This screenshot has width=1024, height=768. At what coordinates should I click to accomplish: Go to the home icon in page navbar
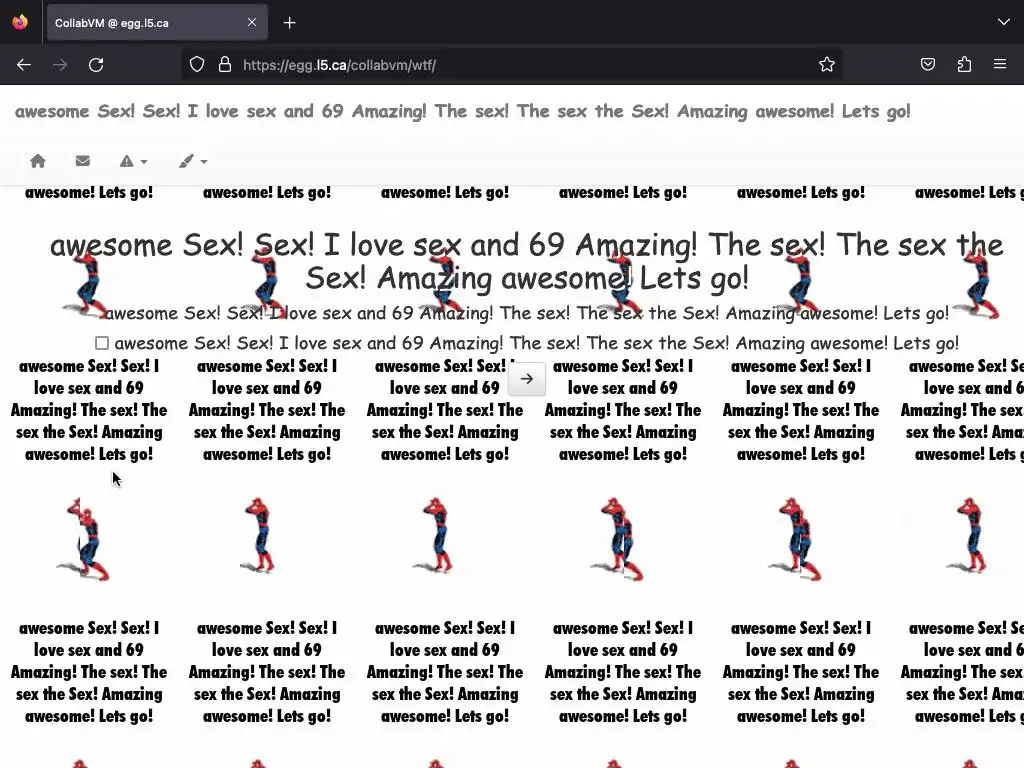38,161
